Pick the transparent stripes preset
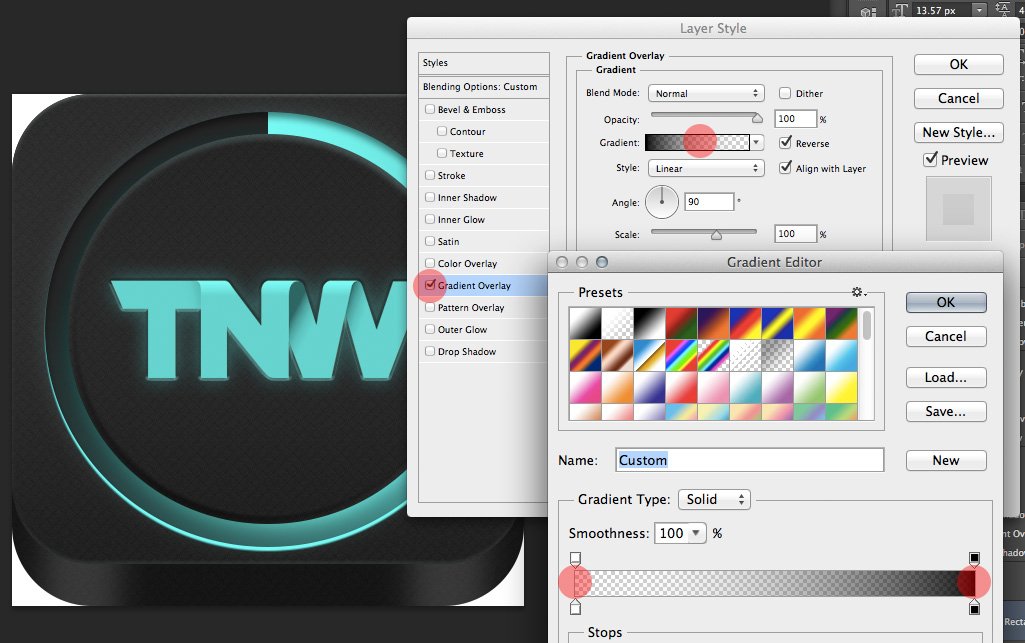 (745, 355)
